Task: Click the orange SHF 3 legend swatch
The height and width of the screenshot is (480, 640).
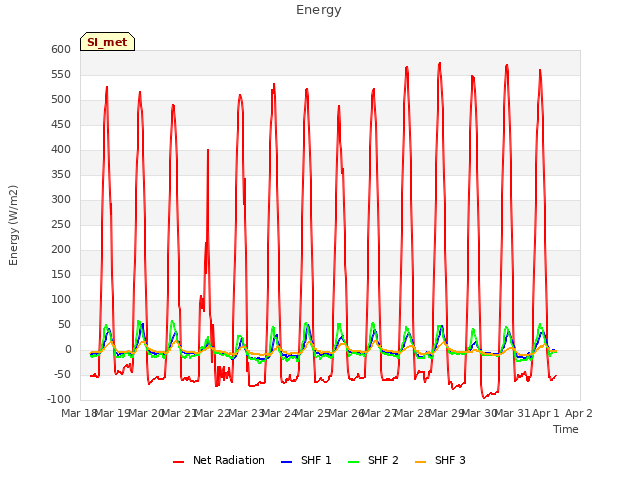Action: pyautogui.click(x=420, y=462)
